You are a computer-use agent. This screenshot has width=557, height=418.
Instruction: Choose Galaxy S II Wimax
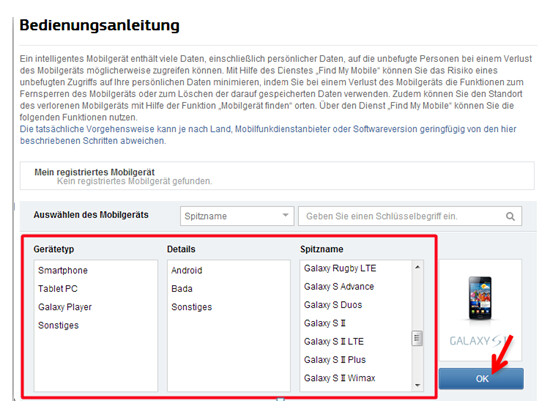pyautogui.click(x=339, y=378)
